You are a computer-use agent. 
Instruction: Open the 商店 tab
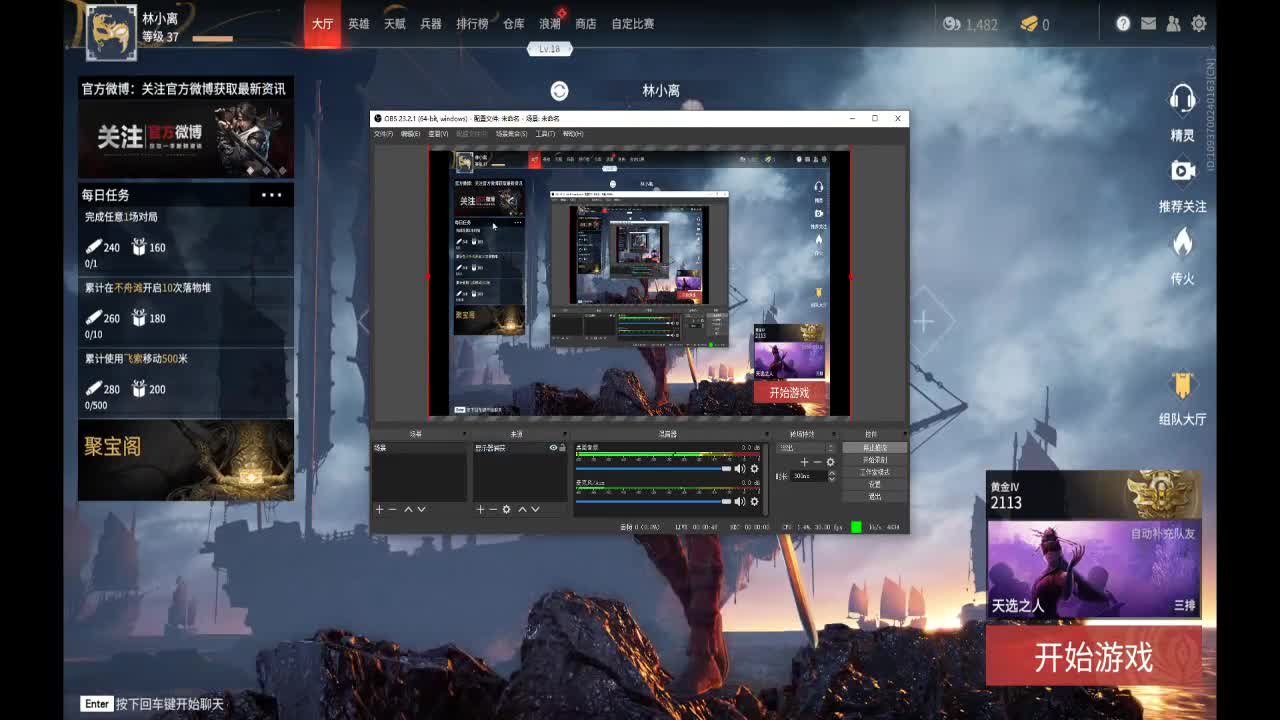586,24
